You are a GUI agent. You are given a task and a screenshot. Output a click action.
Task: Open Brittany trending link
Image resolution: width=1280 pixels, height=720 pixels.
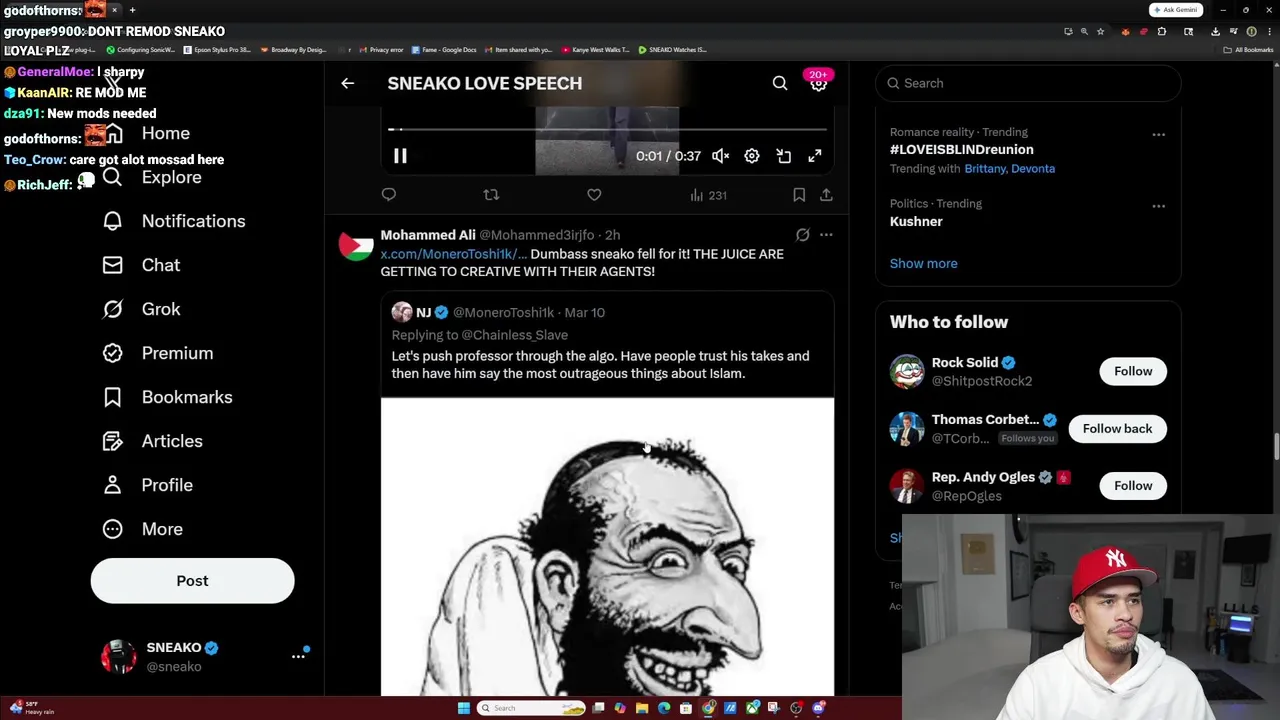(x=985, y=168)
